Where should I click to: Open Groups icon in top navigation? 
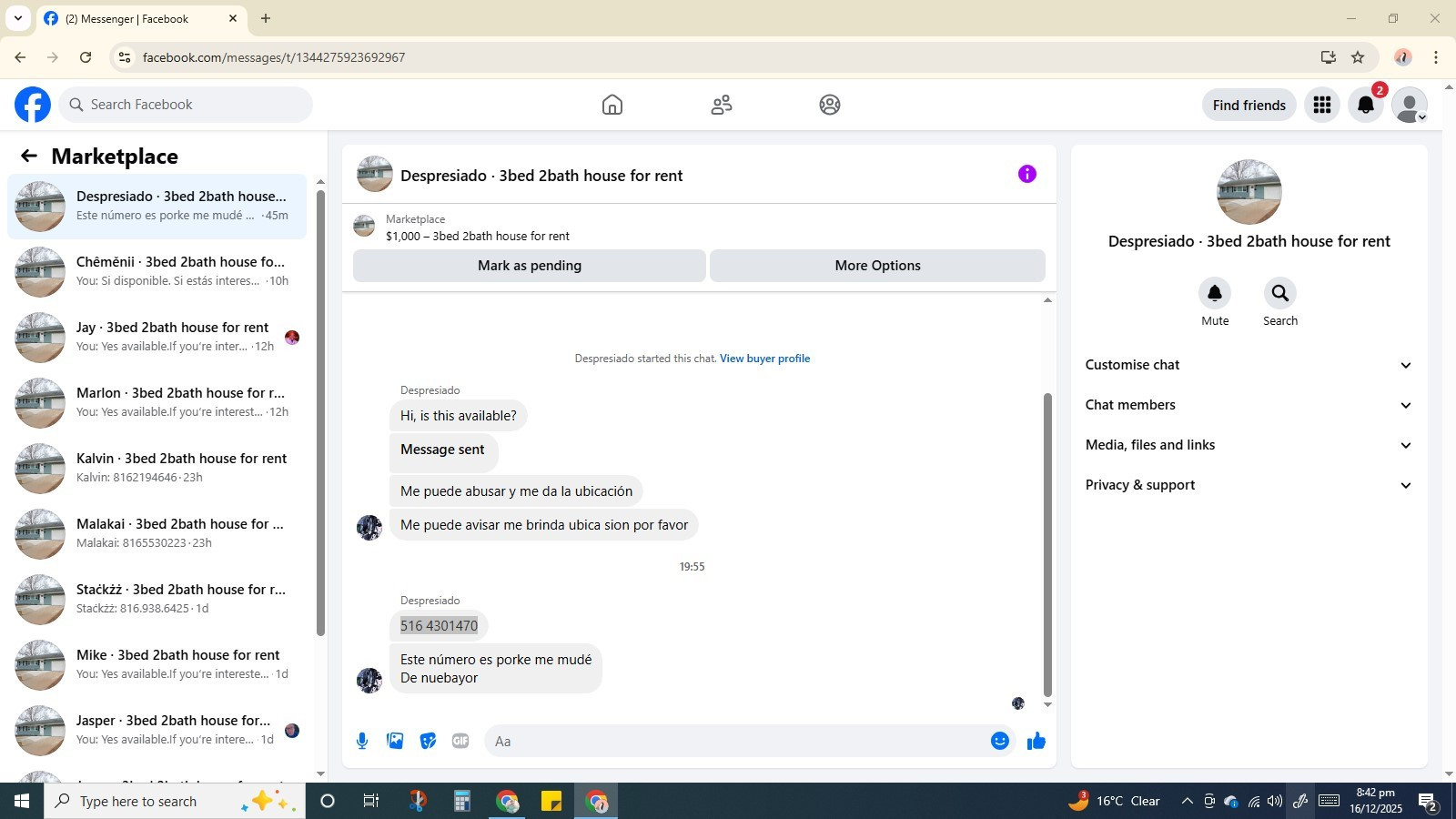830,105
